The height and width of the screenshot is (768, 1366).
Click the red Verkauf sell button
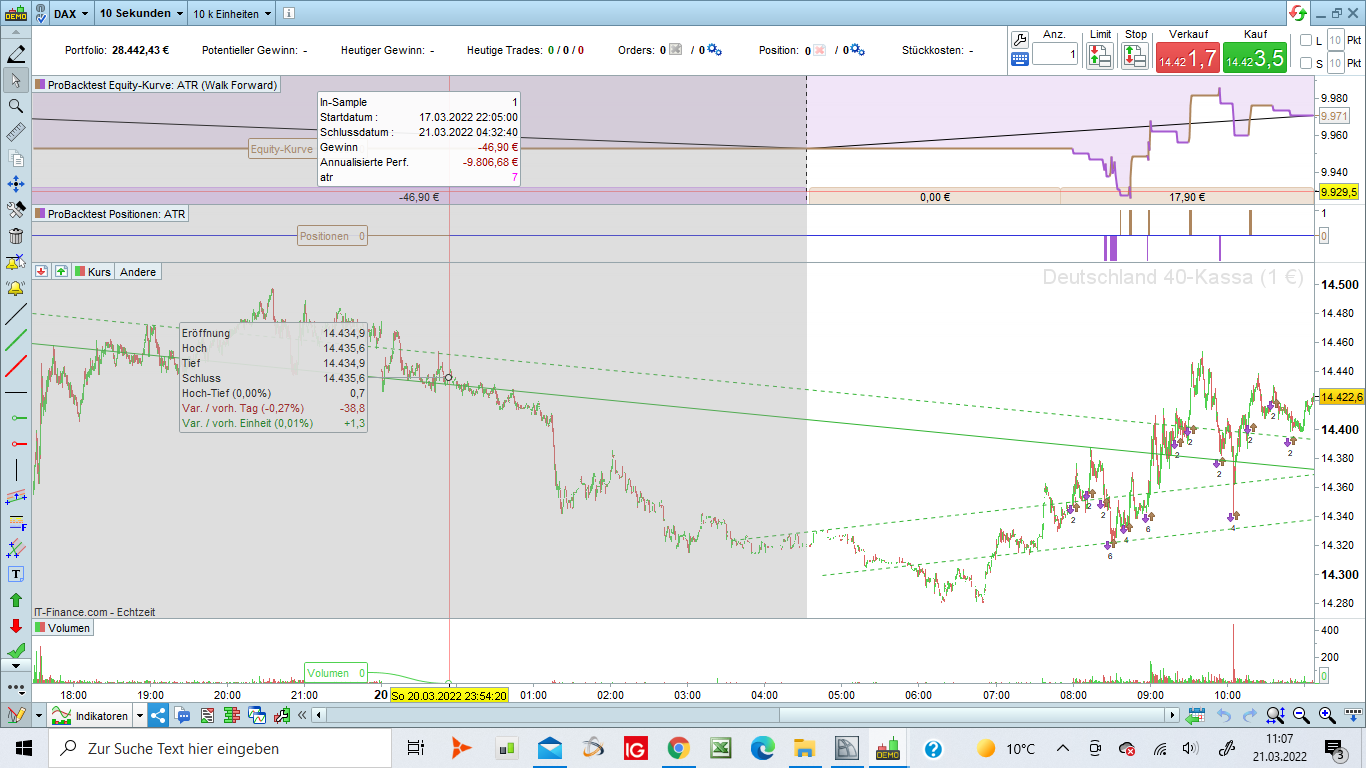click(1186, 58)
